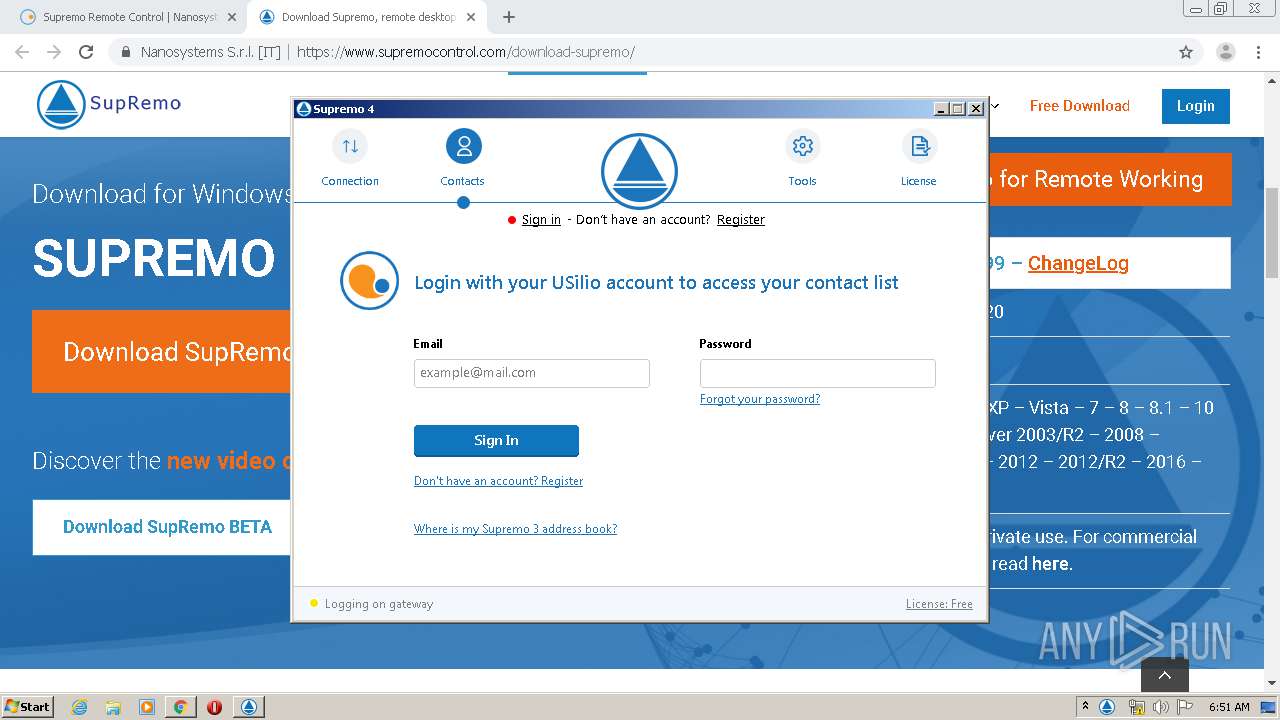Click the Email input field
1280x720 pixels.
pyautogui.click(x=532, y=373)
